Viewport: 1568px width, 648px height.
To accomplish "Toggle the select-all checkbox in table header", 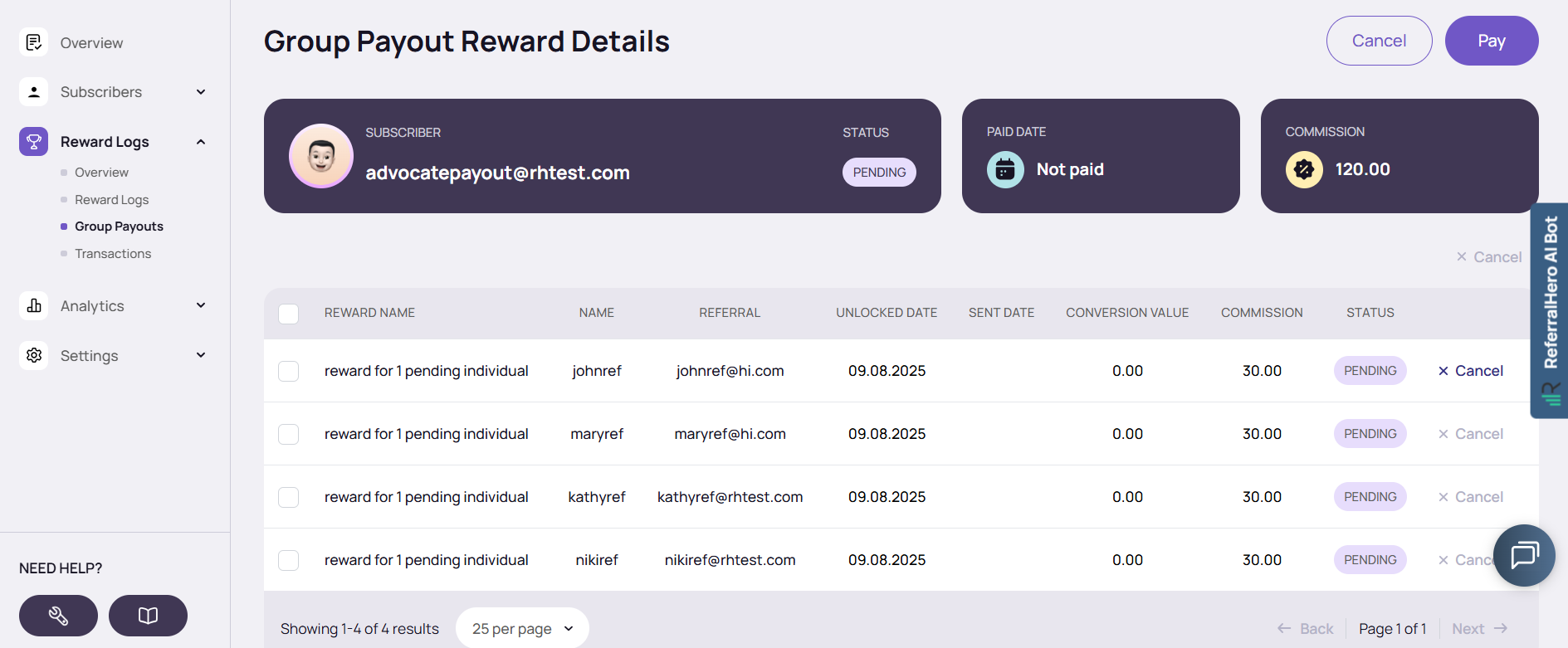I will (x=289, y=314).
